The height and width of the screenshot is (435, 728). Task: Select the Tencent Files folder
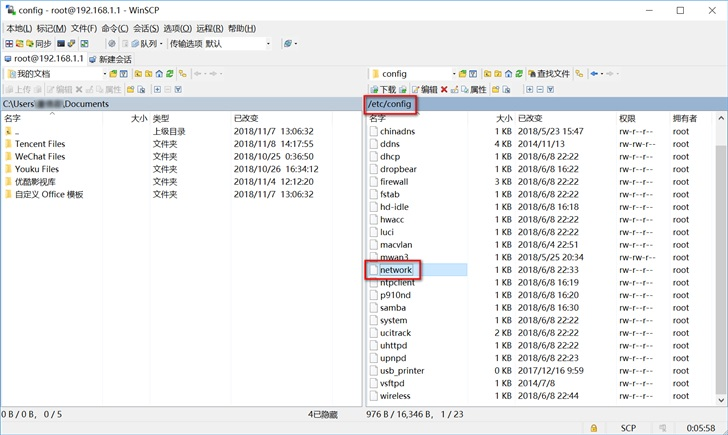coord(40,144)
